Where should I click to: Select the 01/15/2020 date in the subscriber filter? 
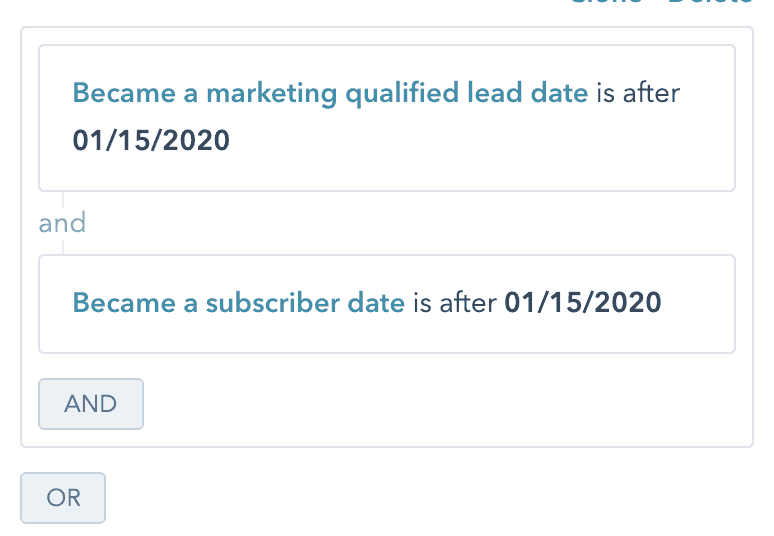point(582,302)
